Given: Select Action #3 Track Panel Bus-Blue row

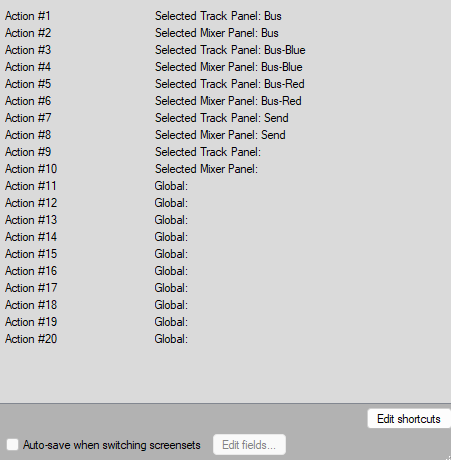Looking at the screenshot, I should click(225, 50).
